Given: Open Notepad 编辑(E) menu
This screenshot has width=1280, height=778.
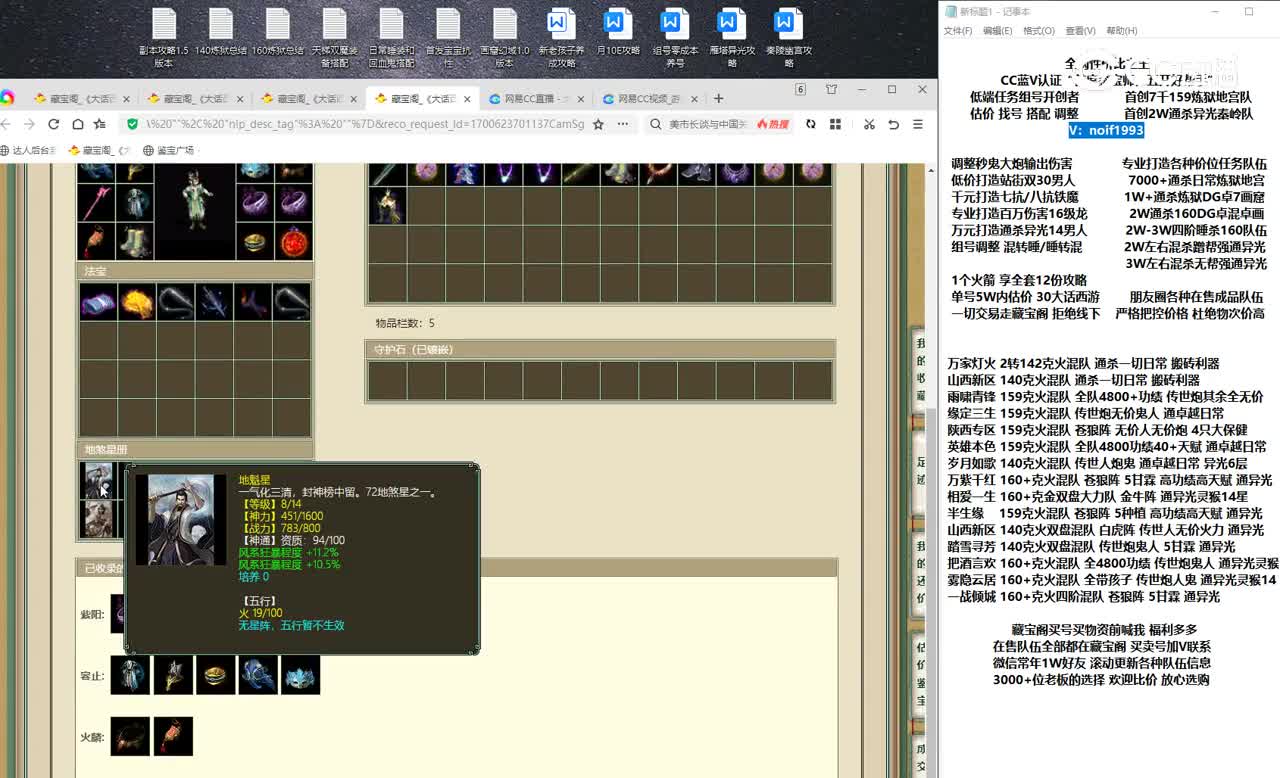Looking at the screenshot, I should (997, 31).
